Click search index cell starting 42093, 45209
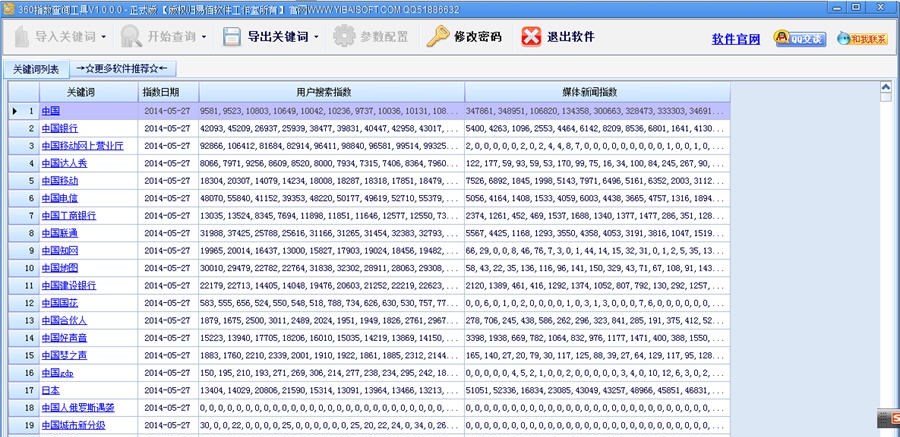 [x=332, y=128]
